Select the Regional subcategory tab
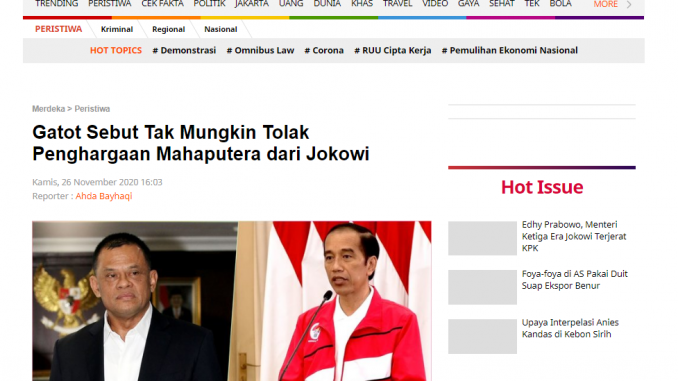Screen dimensions: 678x381 coord(169,29)
